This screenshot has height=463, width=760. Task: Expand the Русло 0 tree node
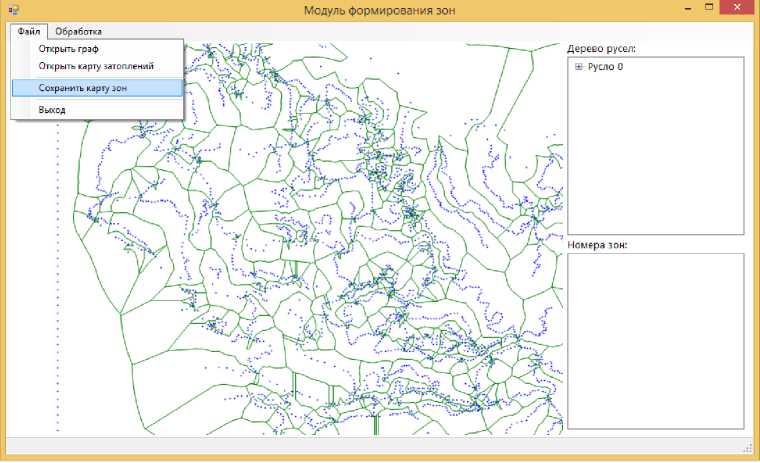(579, 67)
